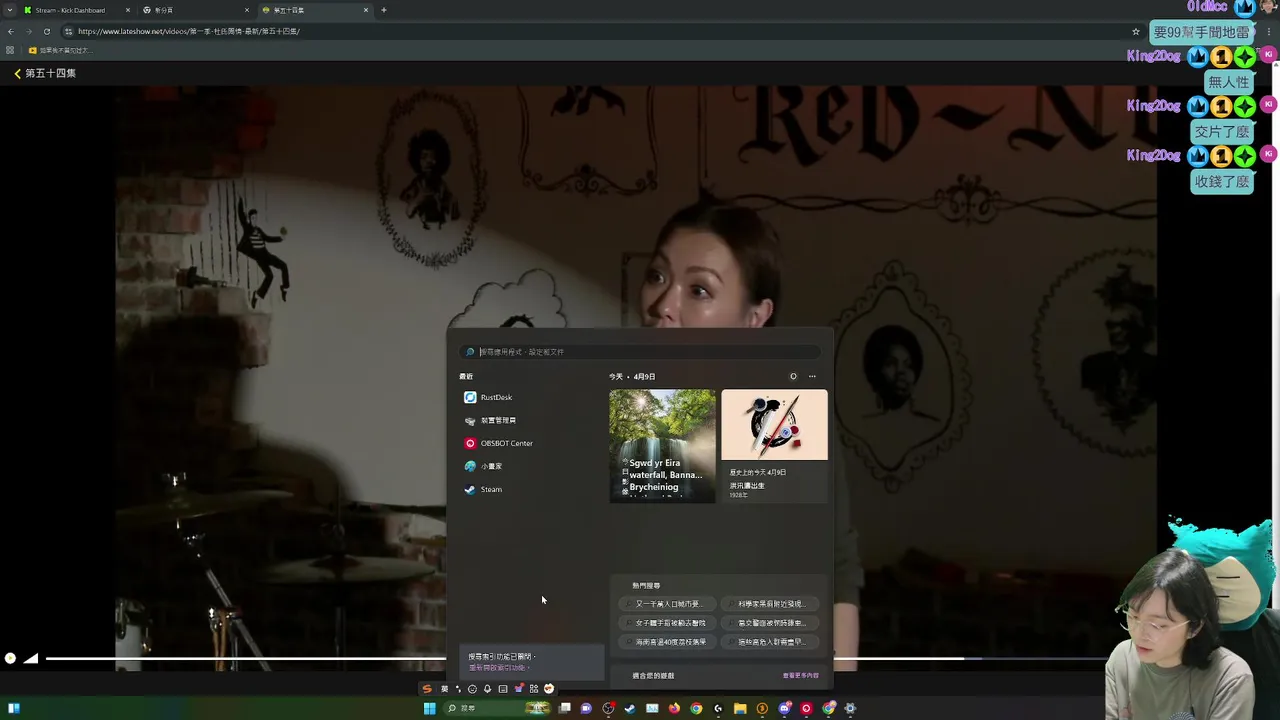1280x720 pixels.
Task: Open the IME toolbox grid icon
Action: click(x=534, y=688)
